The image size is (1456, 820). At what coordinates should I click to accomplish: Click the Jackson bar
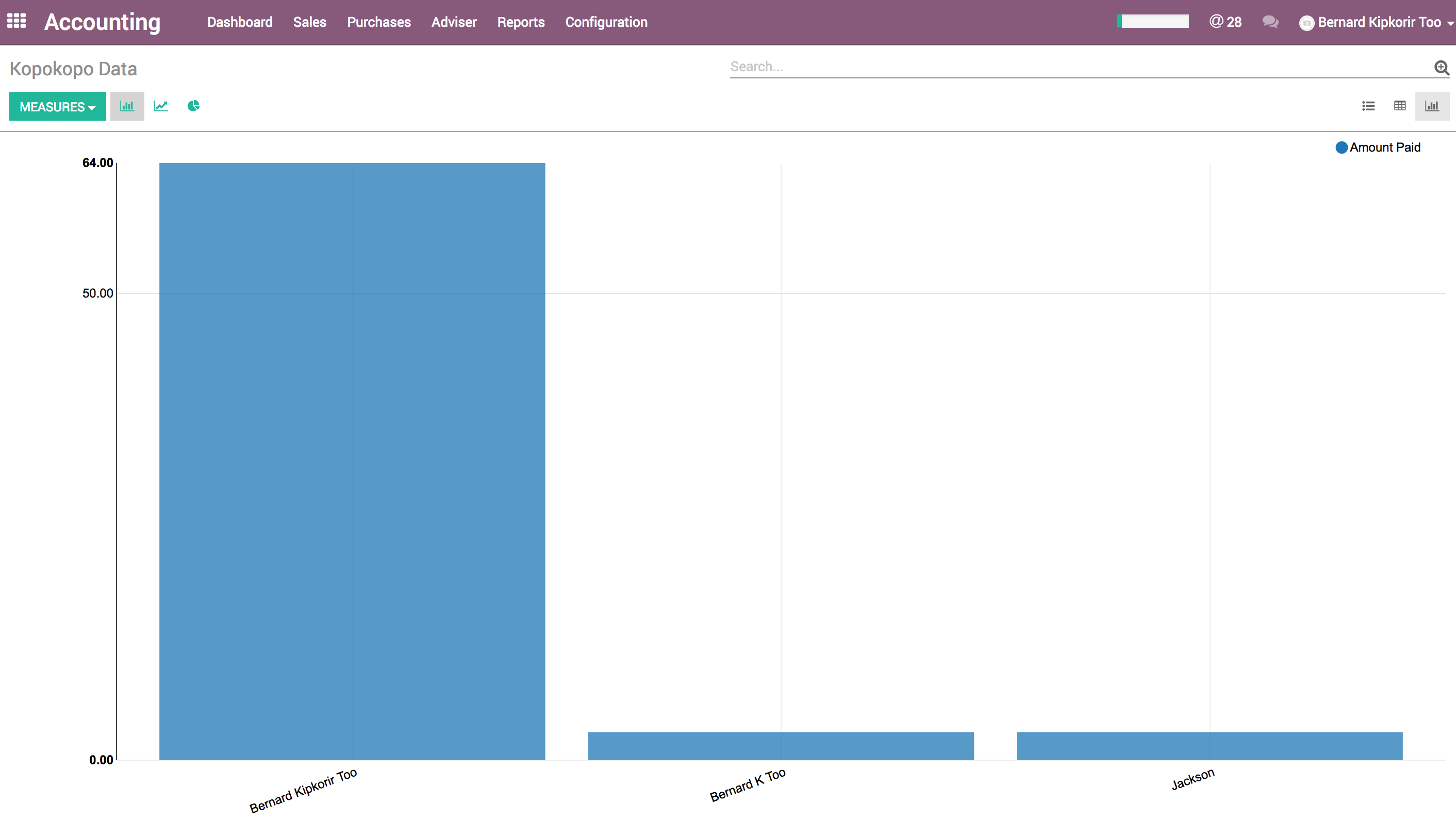point(1210,746)
